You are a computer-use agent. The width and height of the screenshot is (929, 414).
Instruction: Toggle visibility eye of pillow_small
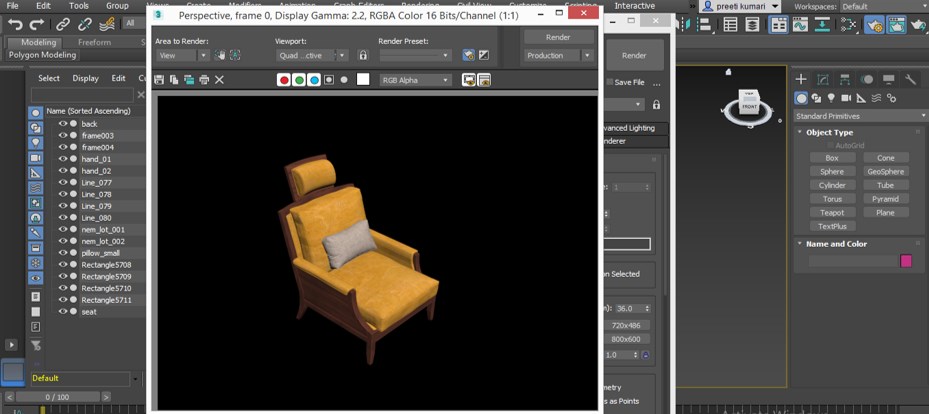(x=62, y=253)
